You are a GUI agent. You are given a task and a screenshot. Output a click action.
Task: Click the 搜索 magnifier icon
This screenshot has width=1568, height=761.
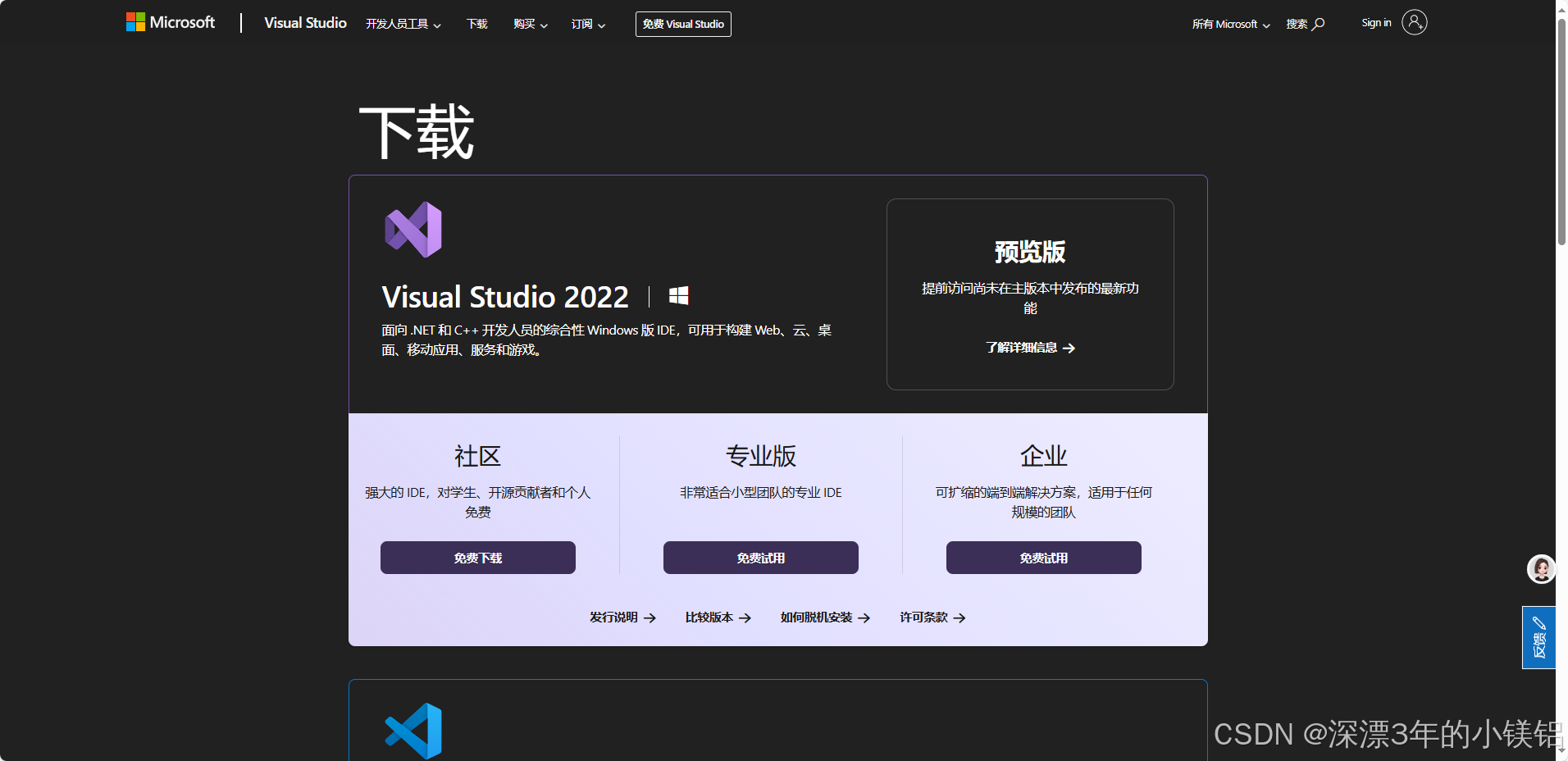[x=1319, y=24]
